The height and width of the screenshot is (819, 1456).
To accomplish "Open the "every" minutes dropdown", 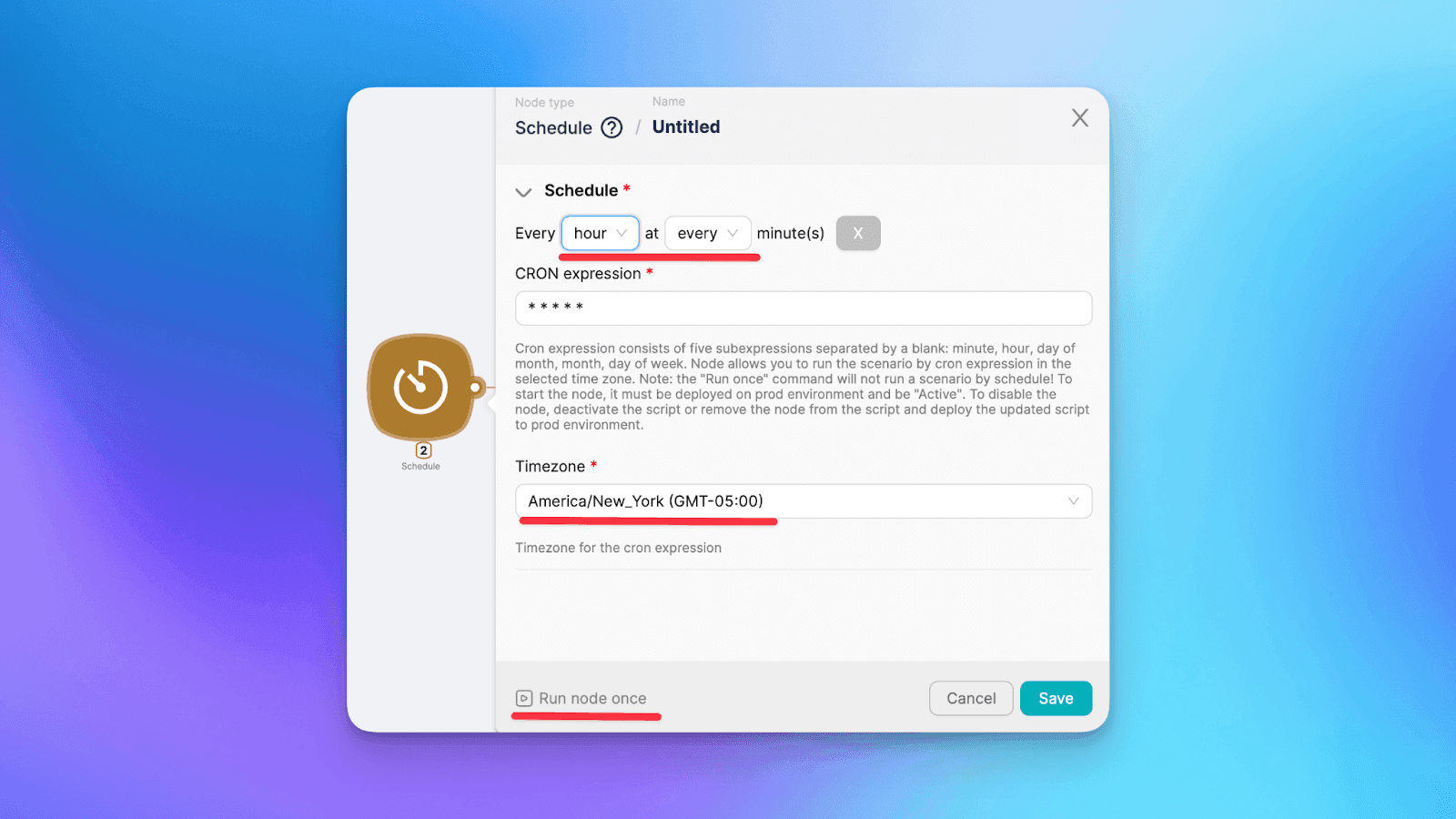I will (x=708, y=234).
